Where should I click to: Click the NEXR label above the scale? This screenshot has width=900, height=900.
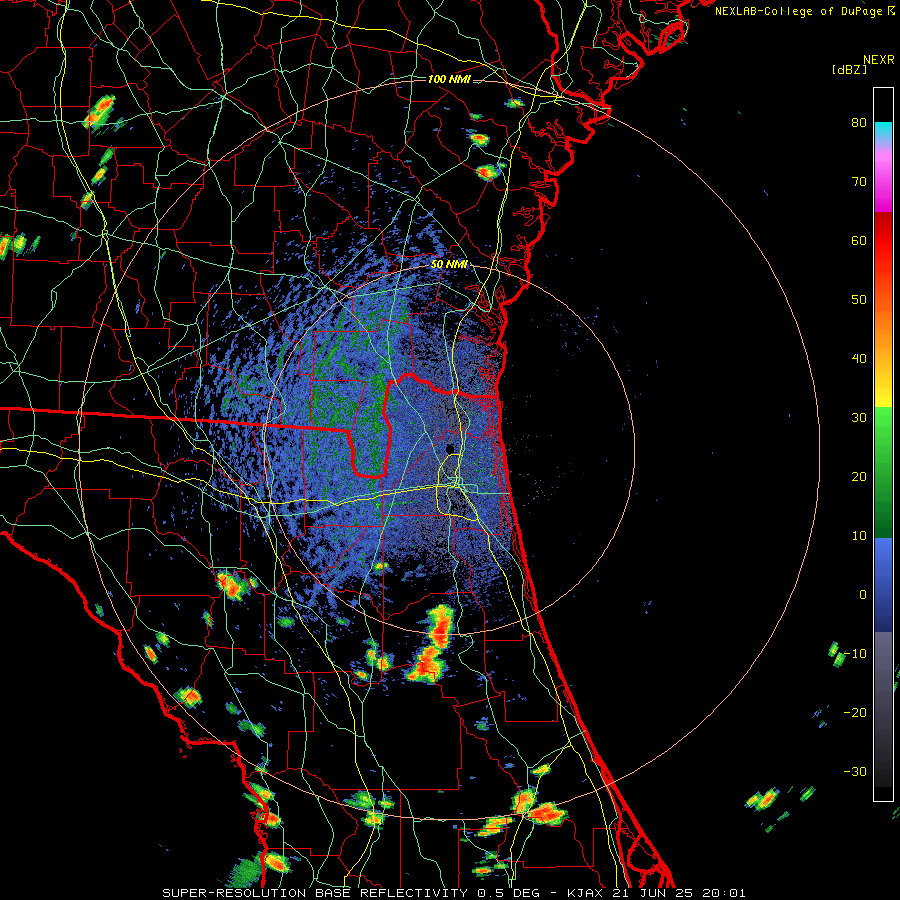[x=879, y=60]
